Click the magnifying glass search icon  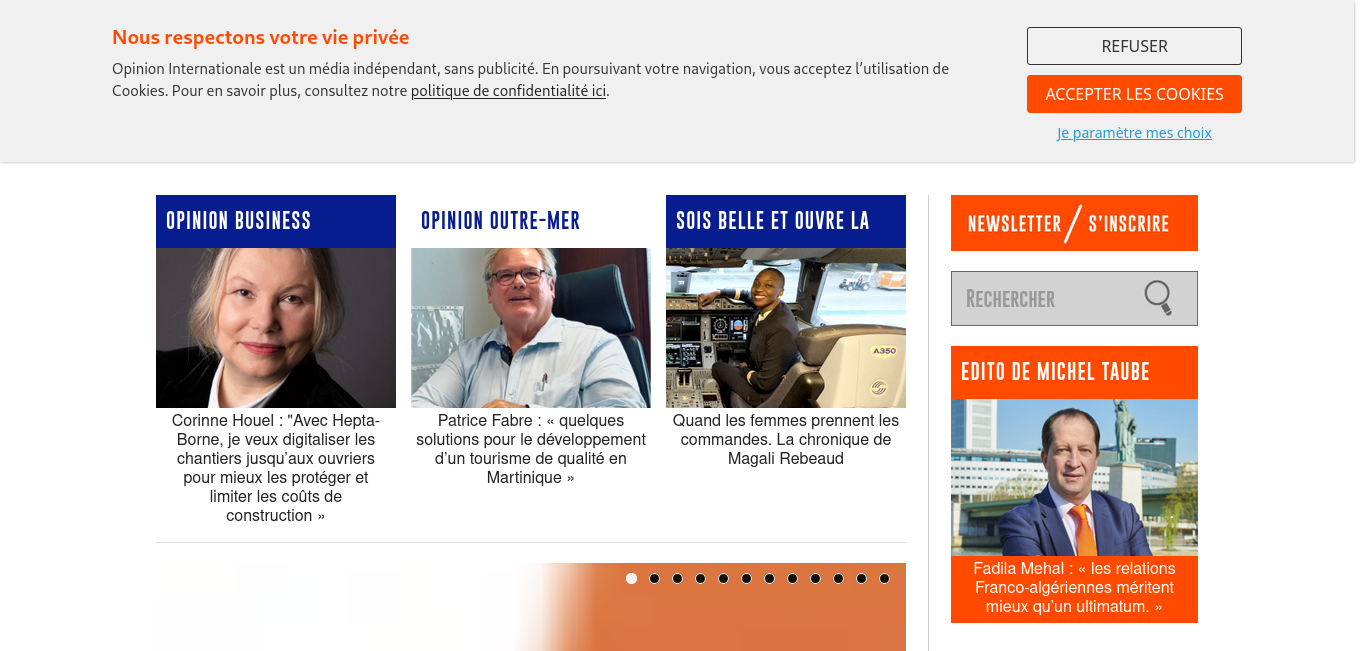pyautogui.click(x=1158, y=298)
